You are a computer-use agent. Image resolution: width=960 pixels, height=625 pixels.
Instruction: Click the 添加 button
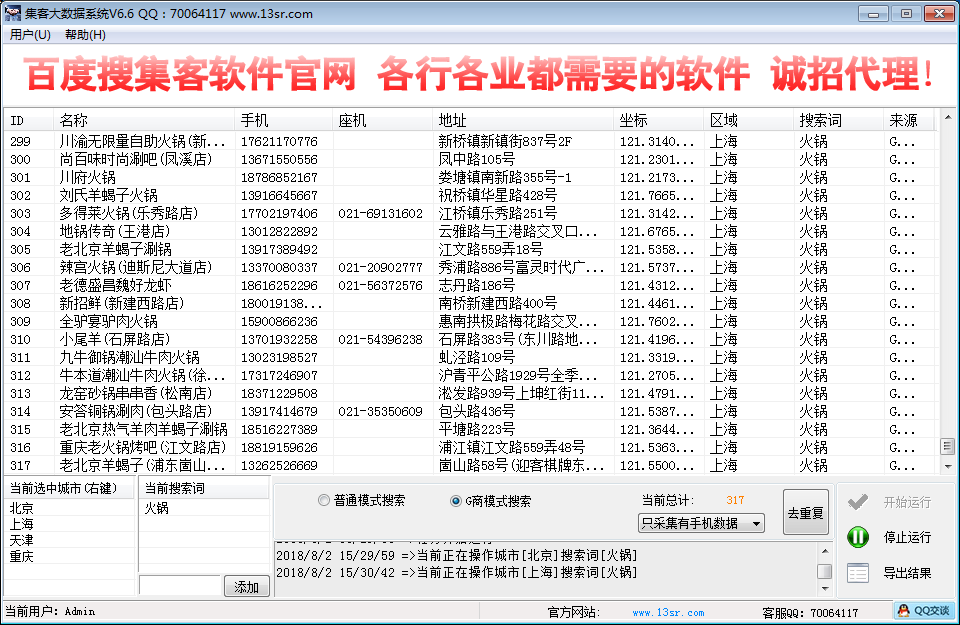coord(246,587)
